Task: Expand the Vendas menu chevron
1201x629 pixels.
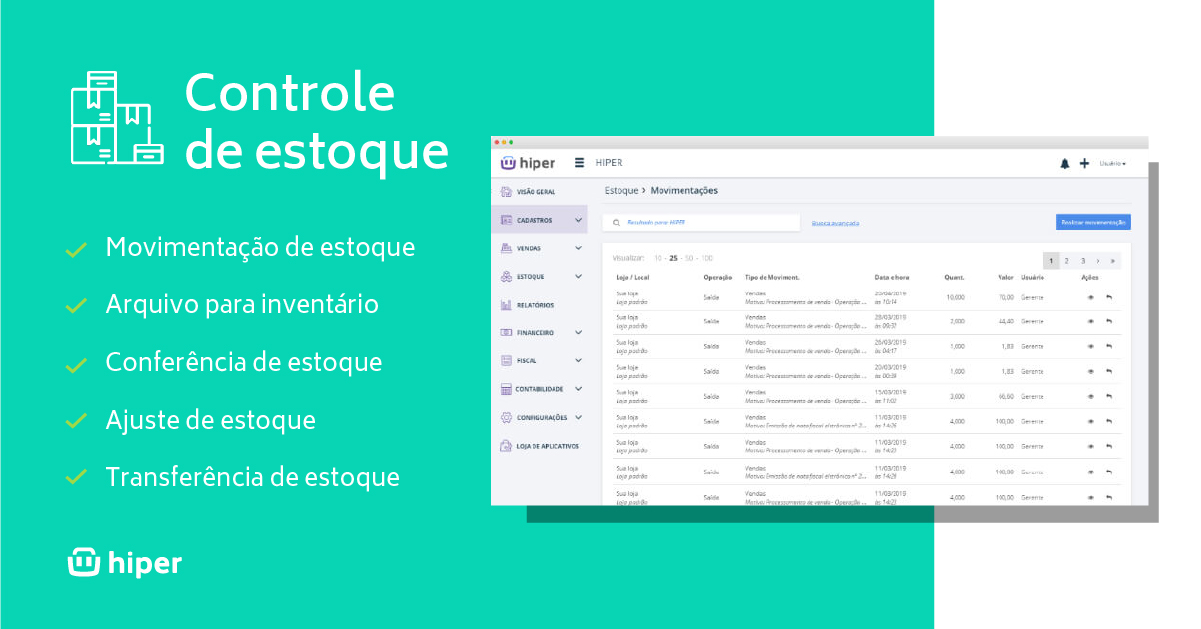Action: (578, 248)
